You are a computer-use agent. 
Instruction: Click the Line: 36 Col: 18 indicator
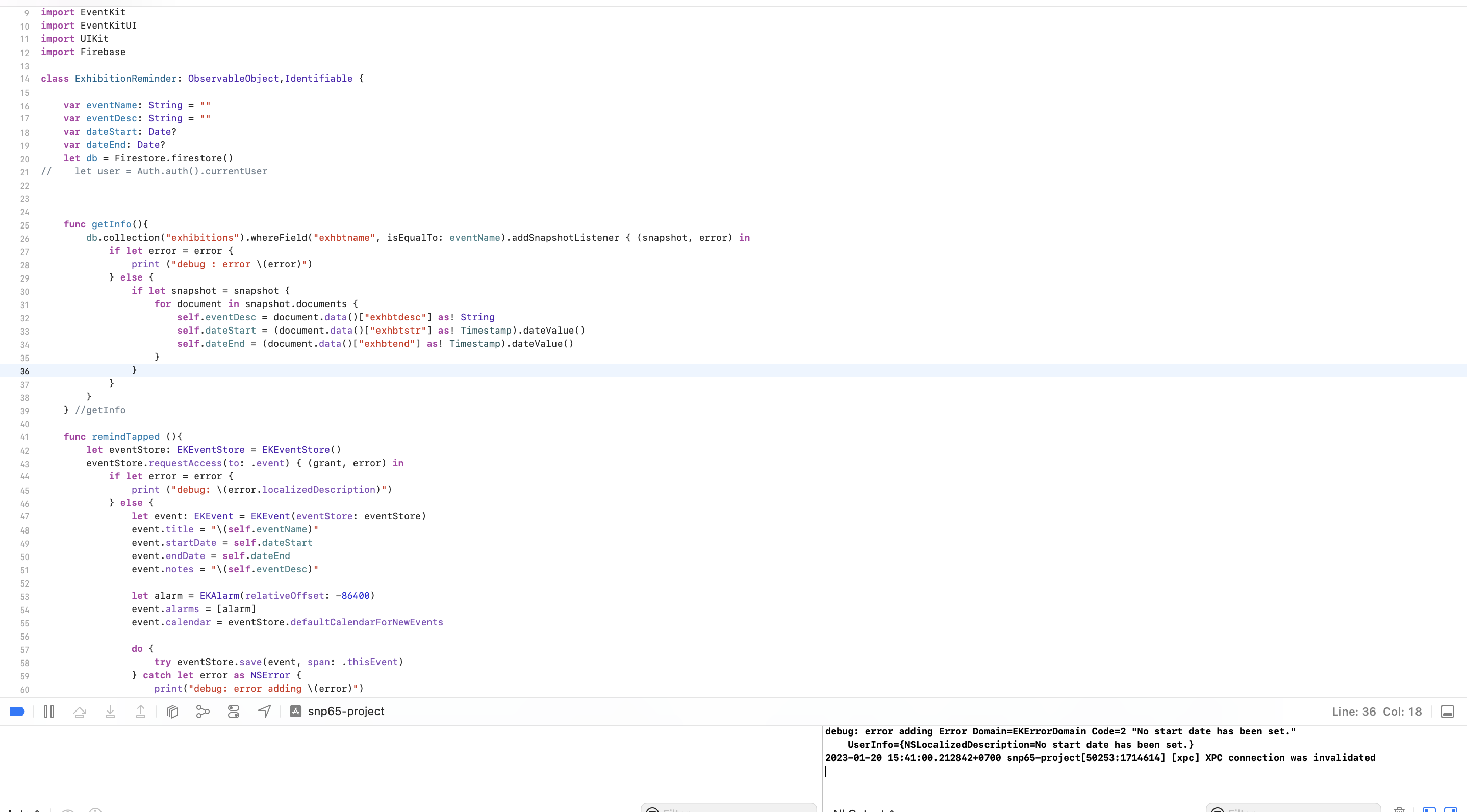[x=1376, y=711]
